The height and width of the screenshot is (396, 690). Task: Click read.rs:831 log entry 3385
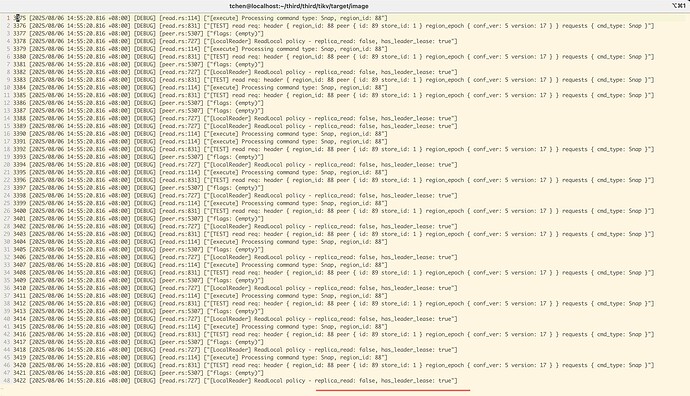tap(334, 95)
